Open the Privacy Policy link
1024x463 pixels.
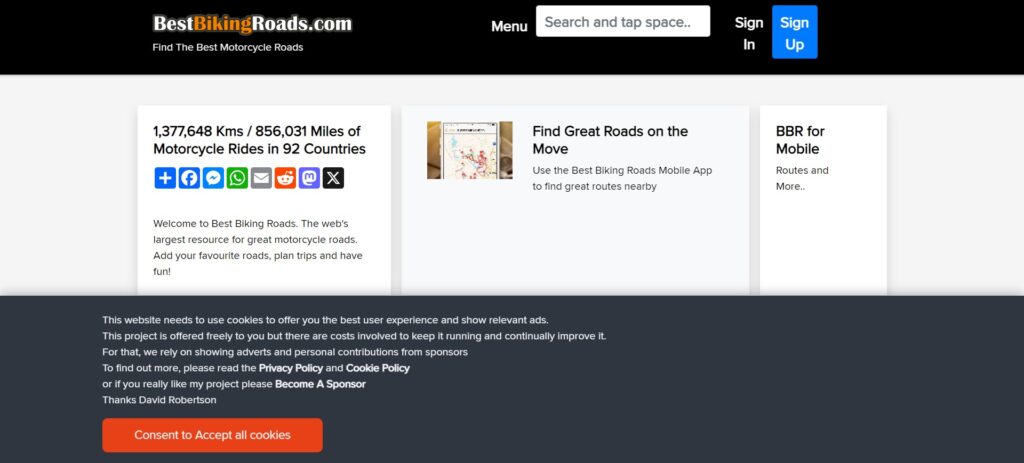291,368
